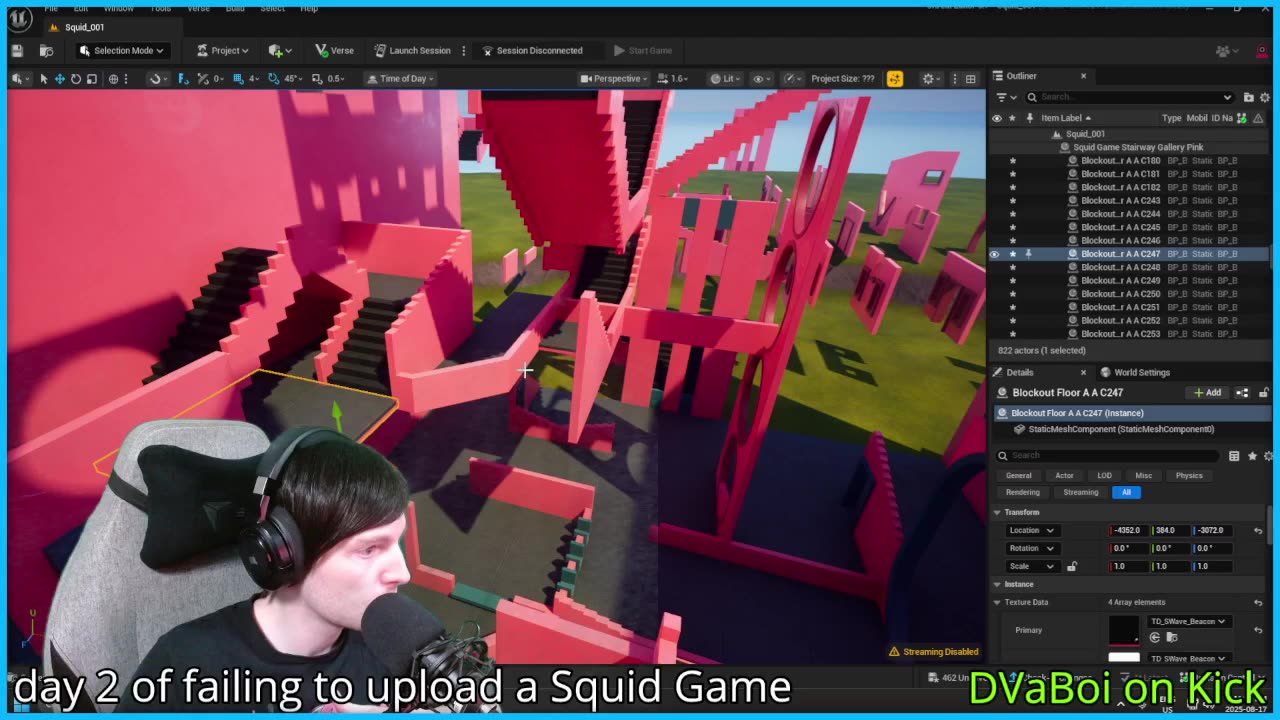The width and height of the screenshot is (1280, 720).
Task: Select the Scale tool
Action: pyautogui.click(x=91, y=78)
